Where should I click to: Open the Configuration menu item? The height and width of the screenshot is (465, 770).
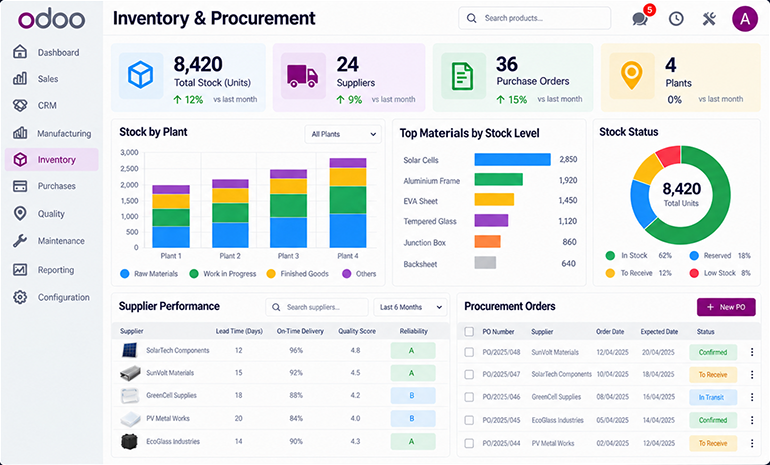[x=52, y=297]
